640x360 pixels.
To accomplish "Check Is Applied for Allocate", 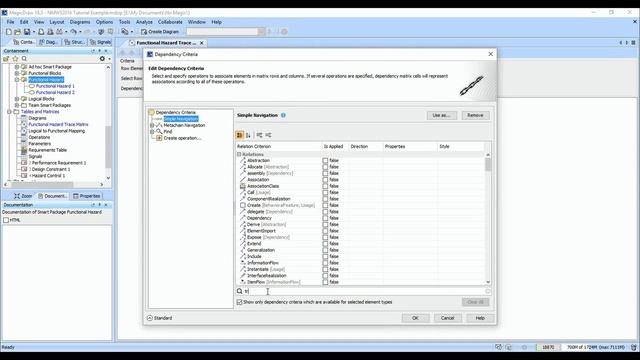I will tap(325, 167).
